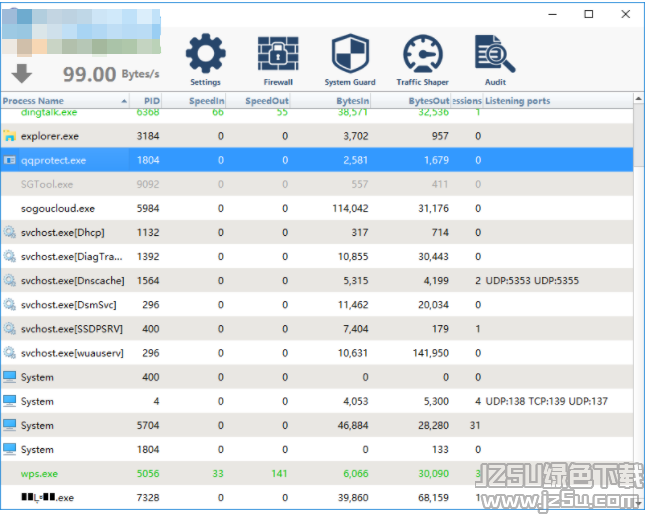Image resolution: width=645 pixels, height=514 pixels.
Task: Select the svchost.exe[Dnscache] row
Action: (72, 281)
